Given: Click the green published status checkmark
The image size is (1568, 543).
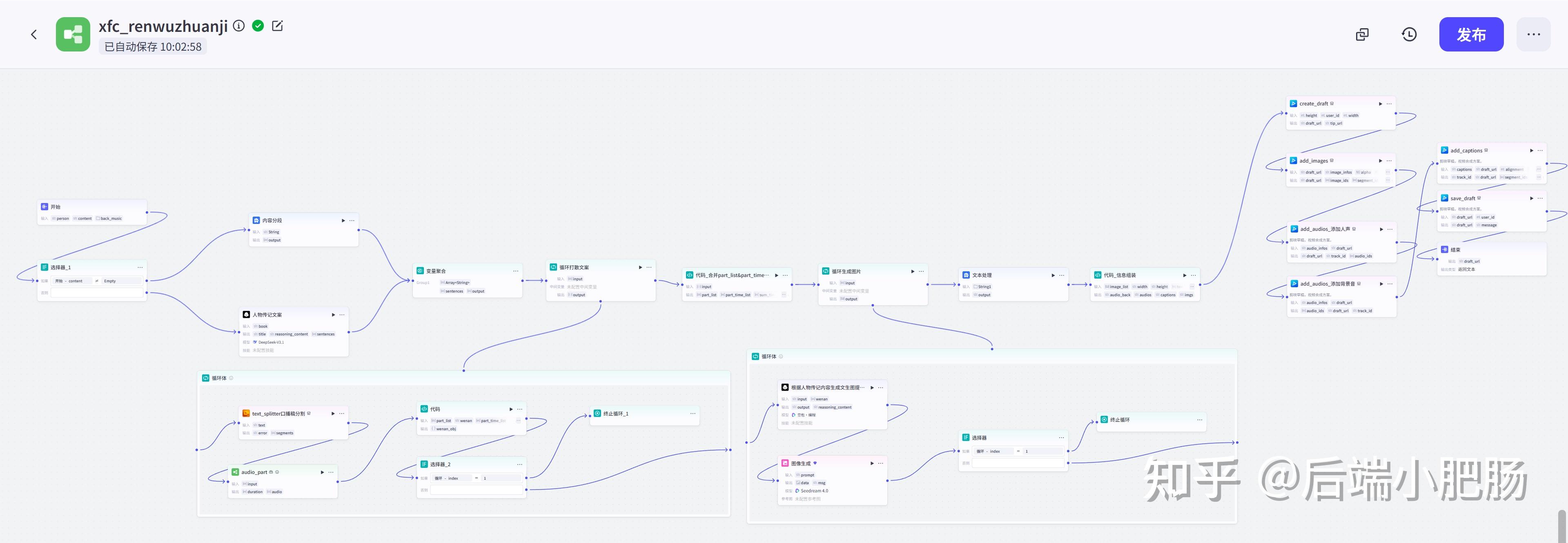Looking at the screenshot, I should point(258,26).
